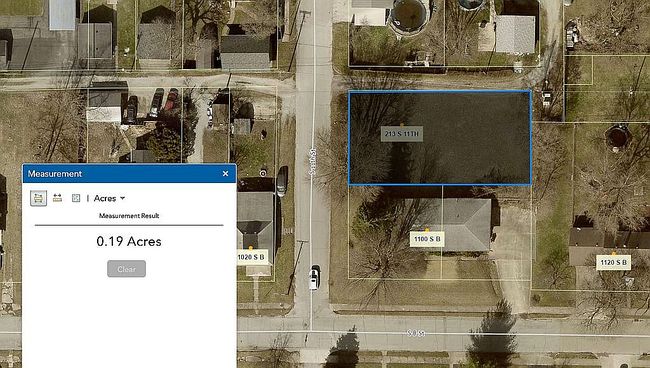
Task: Click the 1020 S B address label
Action: point(251,257)
